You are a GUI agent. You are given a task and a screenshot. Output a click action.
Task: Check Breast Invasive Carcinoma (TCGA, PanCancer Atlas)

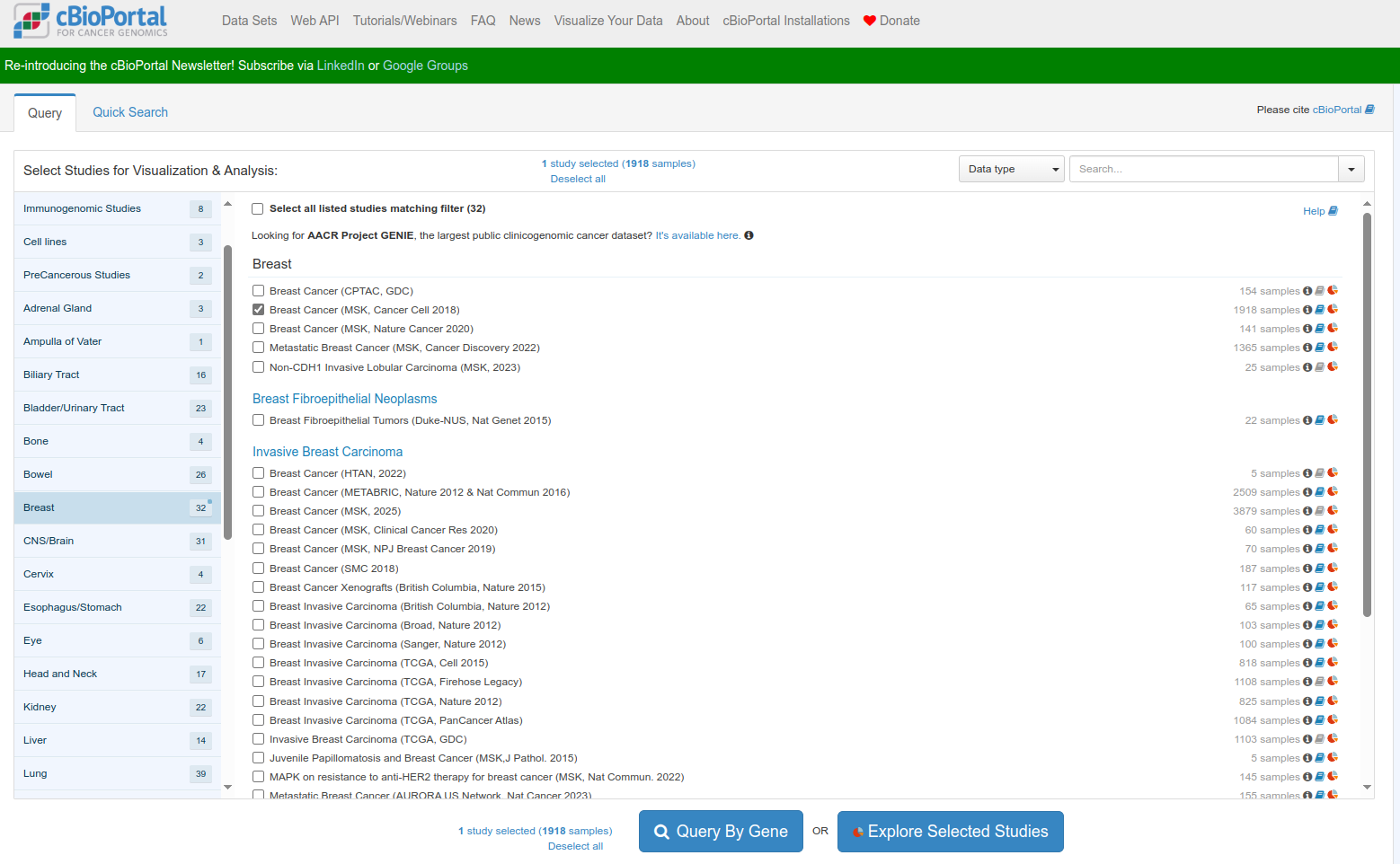[259, 720]
